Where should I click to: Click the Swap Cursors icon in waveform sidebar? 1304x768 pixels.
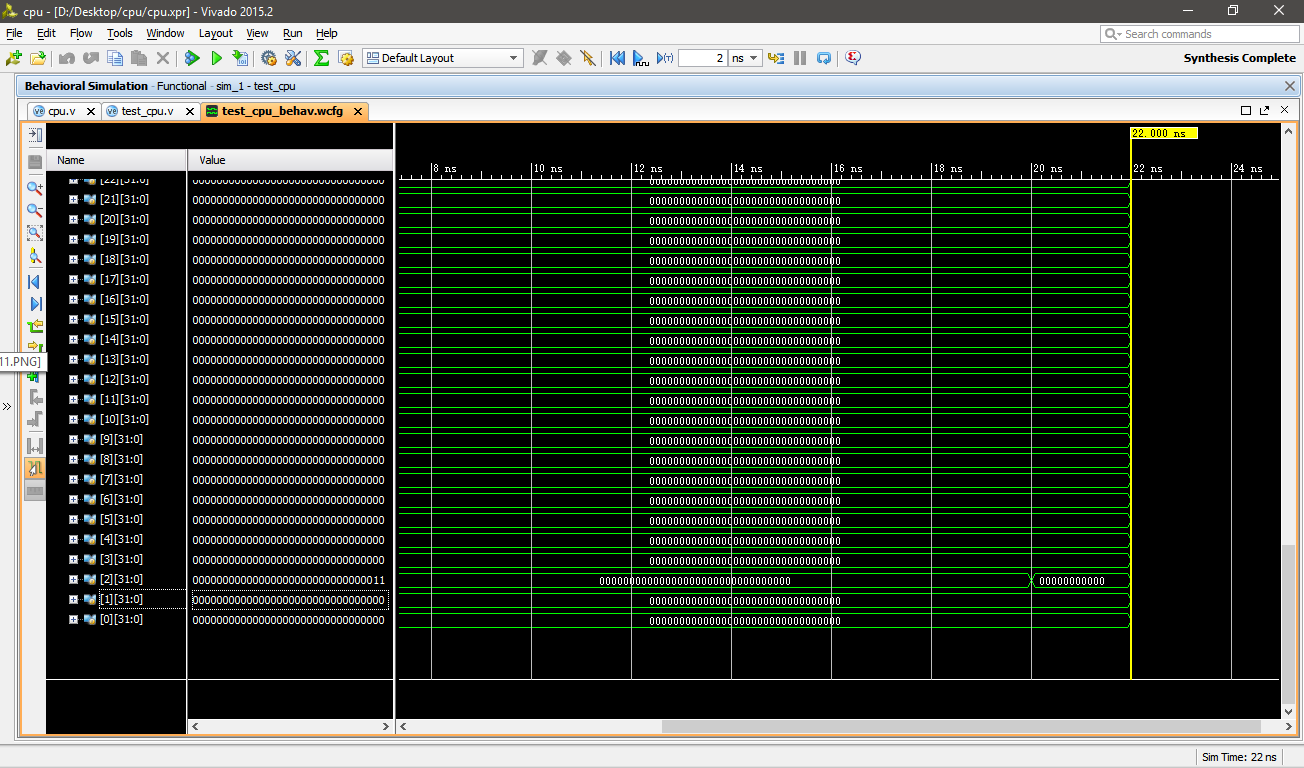[x=35, y=445]
